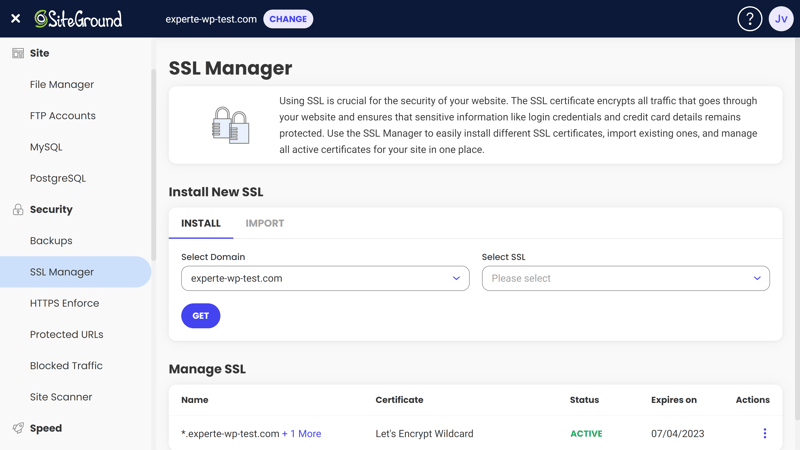Click the 07/04/2023 expiry date
Image resolution: width=800 pixels, height=450 pixels.
[x=678, y=434]
